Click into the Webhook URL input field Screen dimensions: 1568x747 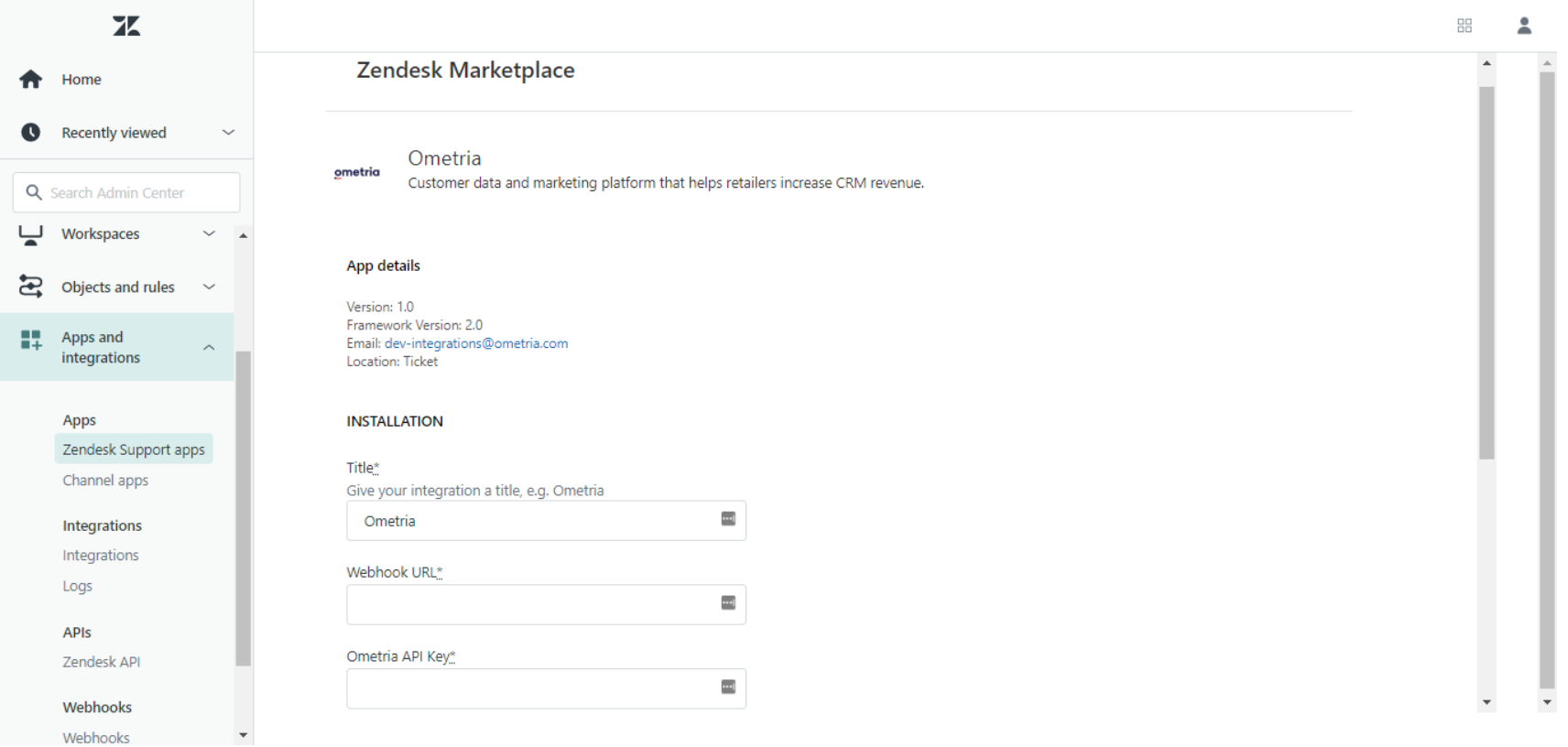546,604
